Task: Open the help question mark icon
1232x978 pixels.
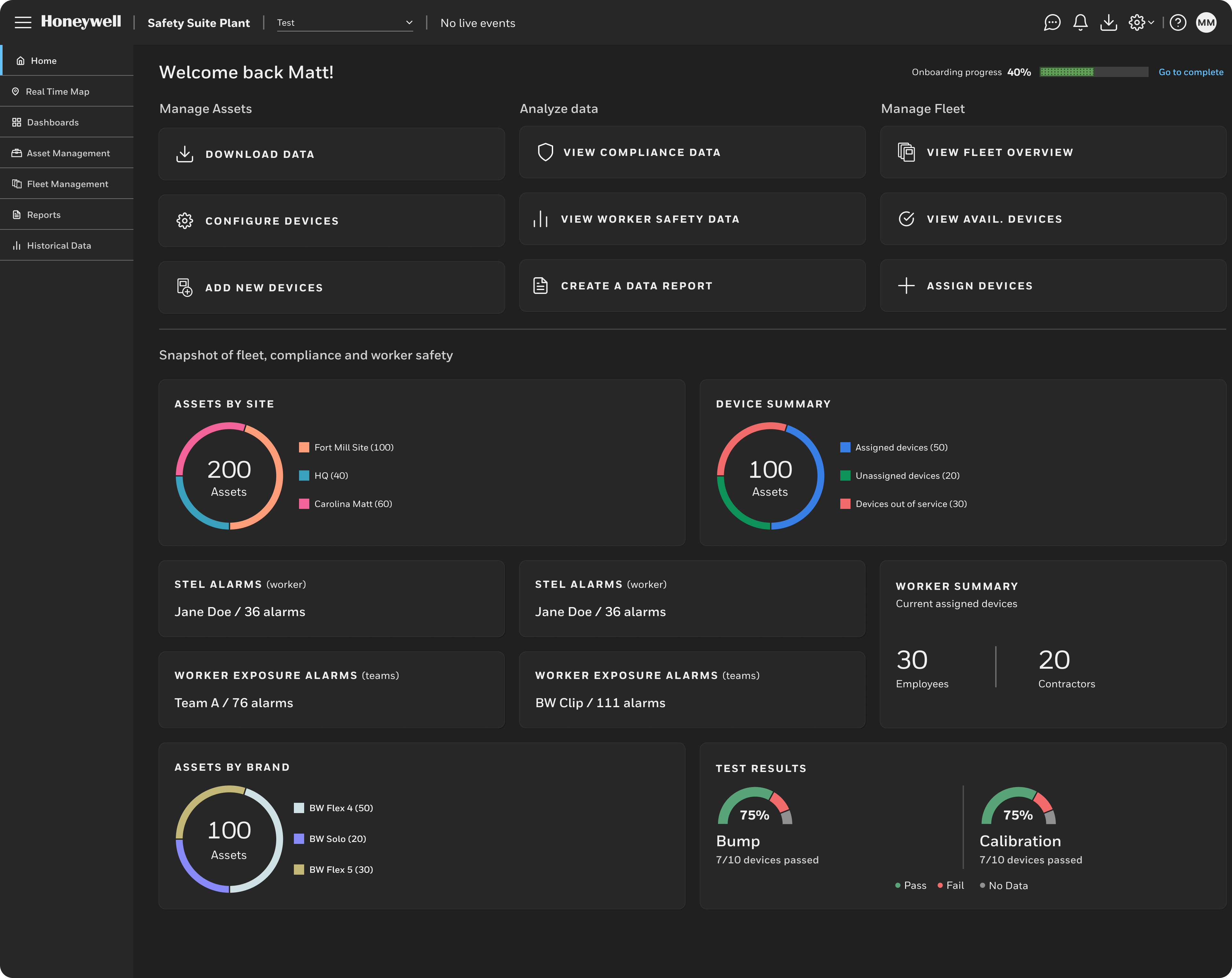Action: 1178,23
